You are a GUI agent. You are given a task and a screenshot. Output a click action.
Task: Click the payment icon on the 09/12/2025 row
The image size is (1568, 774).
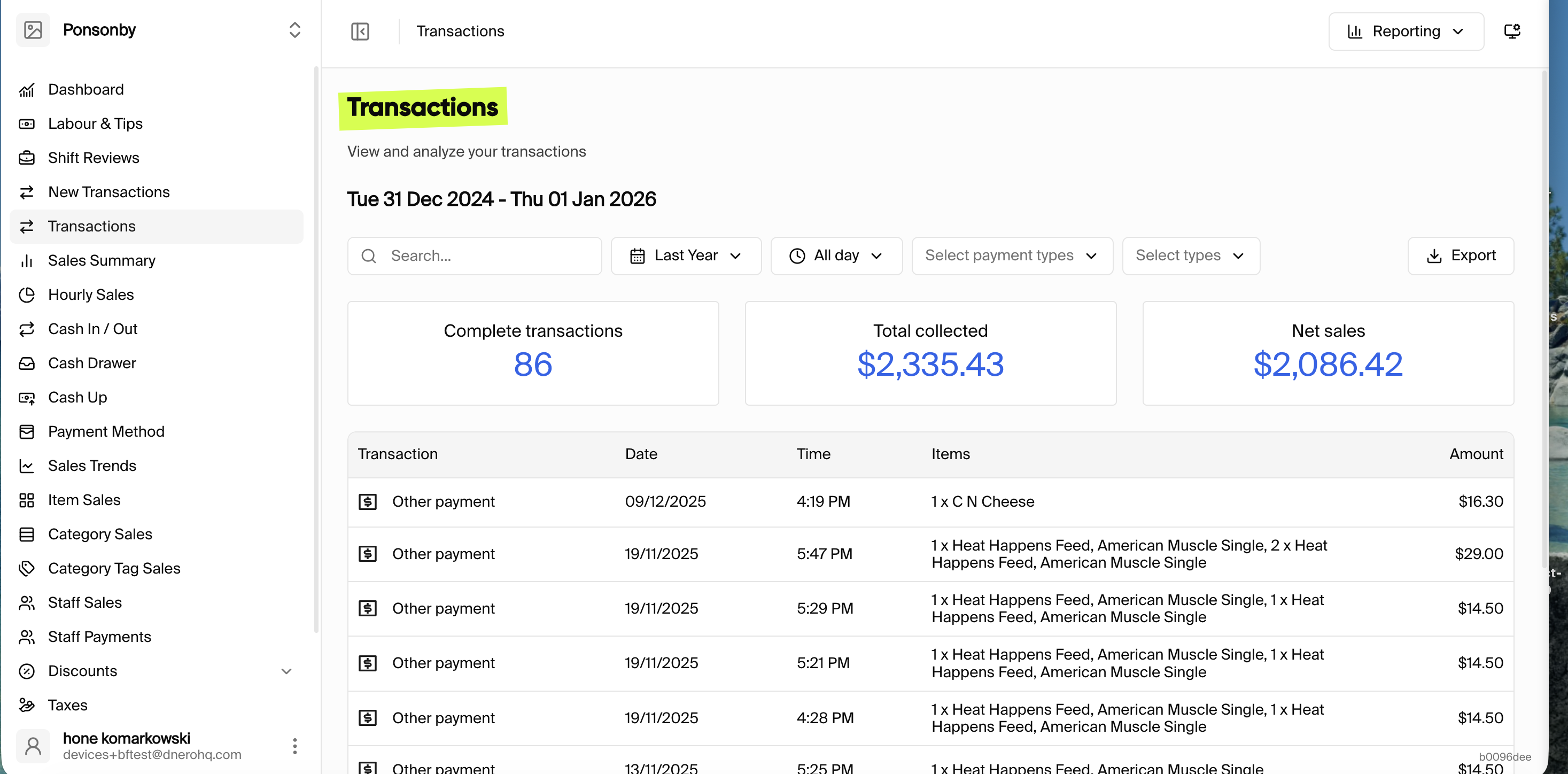[x=368, y=502]
